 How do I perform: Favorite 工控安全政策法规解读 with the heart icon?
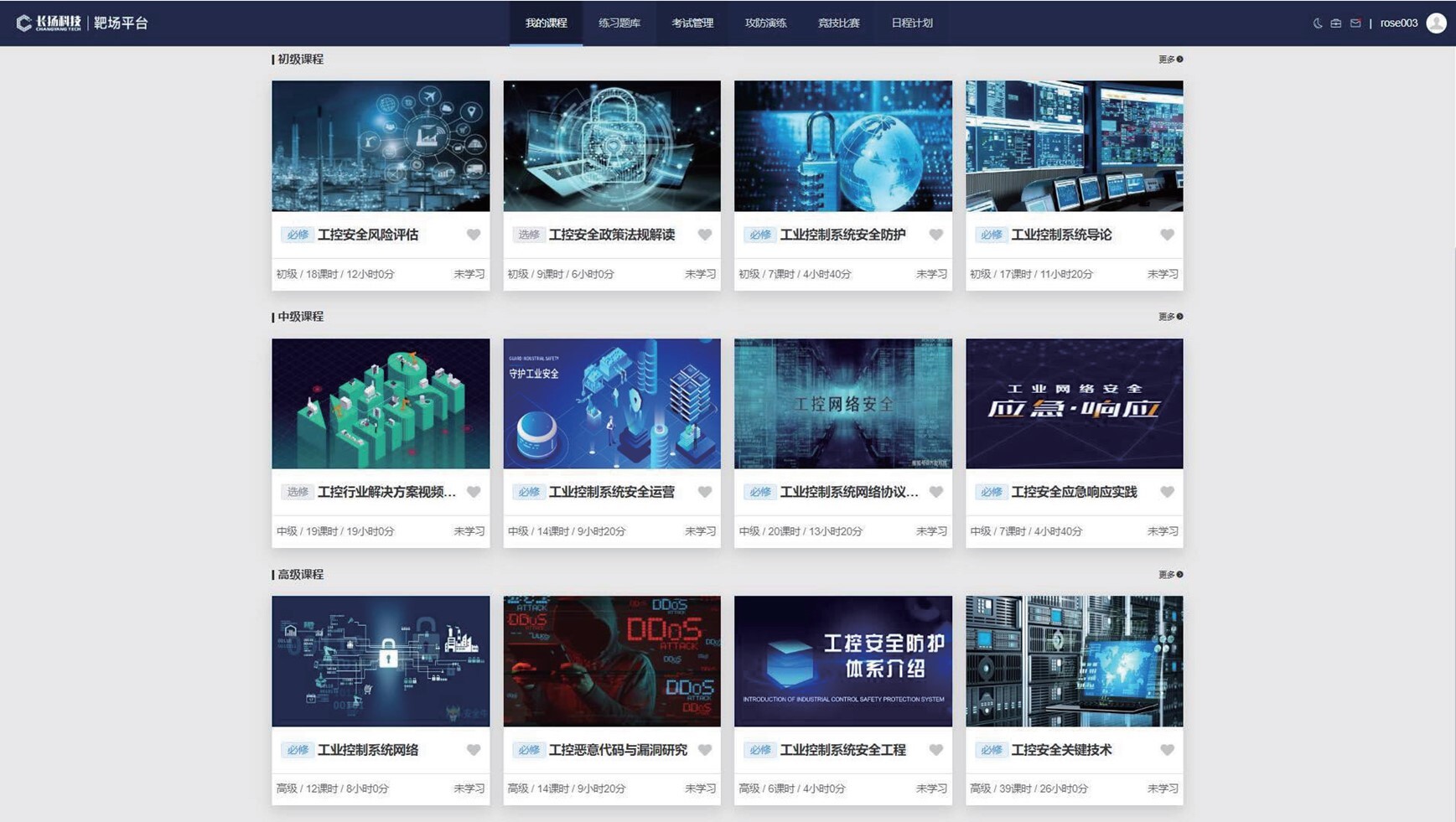click(x=705, y=235)
